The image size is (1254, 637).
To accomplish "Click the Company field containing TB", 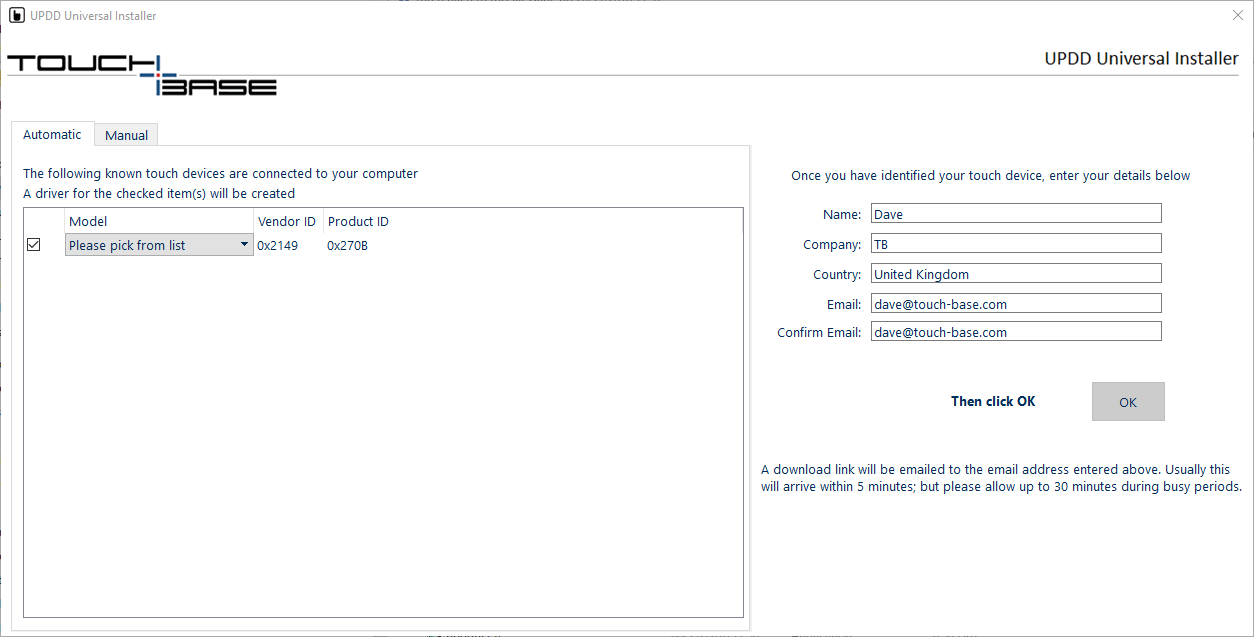I will [x=1016, y=243].
